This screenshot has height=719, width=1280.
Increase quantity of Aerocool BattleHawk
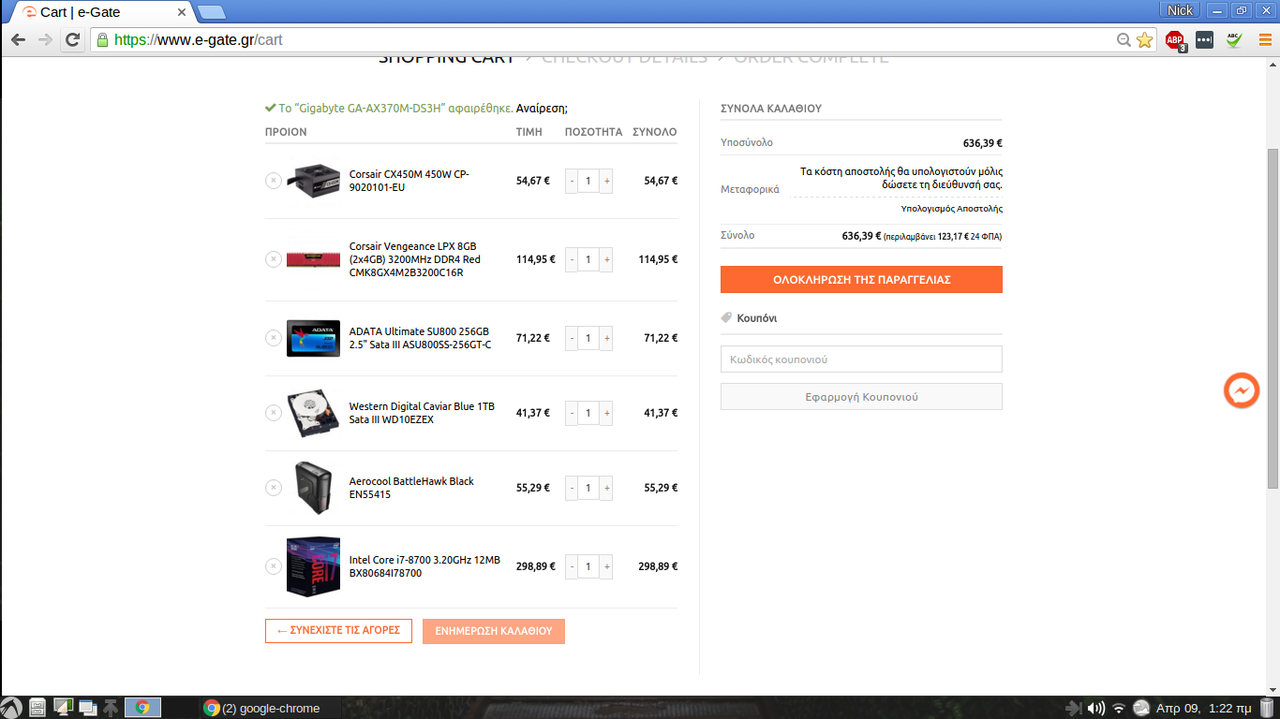point(606,488)
